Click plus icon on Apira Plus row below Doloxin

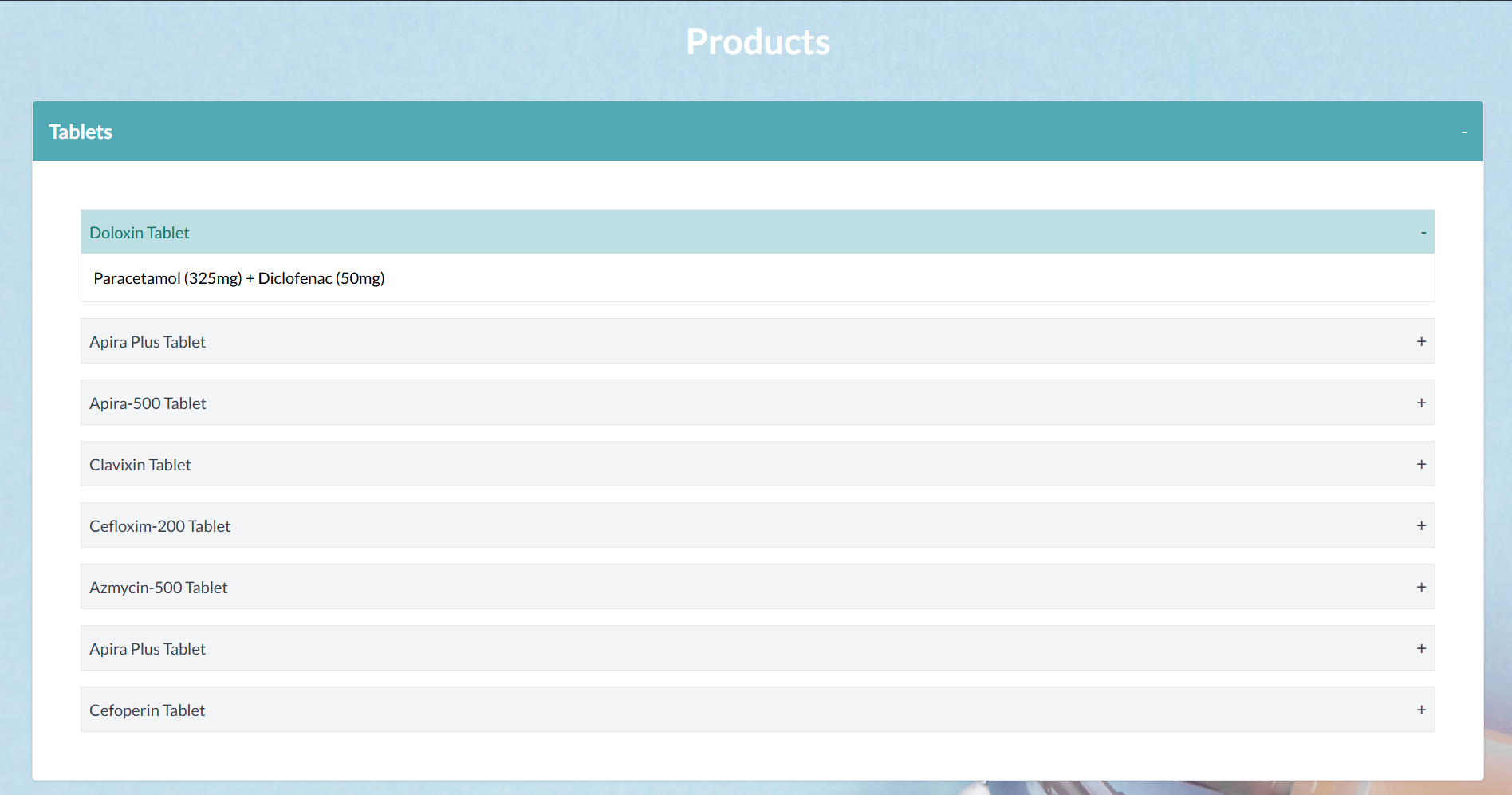click(1421, 342)
